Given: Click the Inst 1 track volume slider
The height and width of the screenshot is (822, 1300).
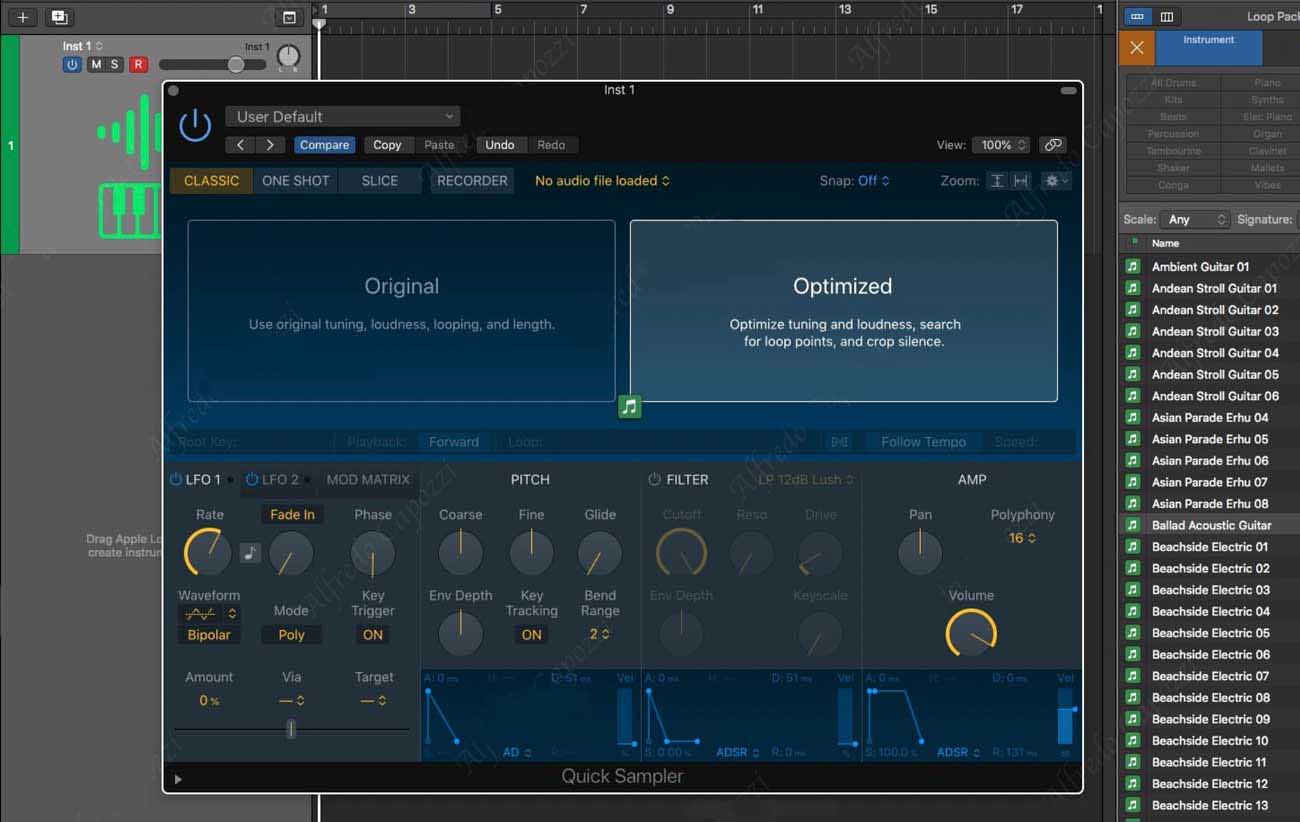Looking at the screenshot, I should tap(235, 65).
